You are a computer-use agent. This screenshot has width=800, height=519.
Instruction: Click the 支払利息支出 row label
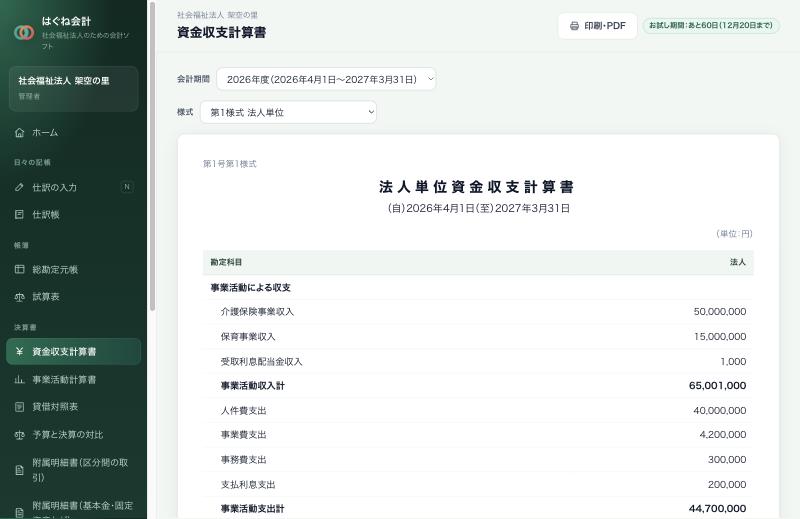pyautogui.click(x=248, y=485)
